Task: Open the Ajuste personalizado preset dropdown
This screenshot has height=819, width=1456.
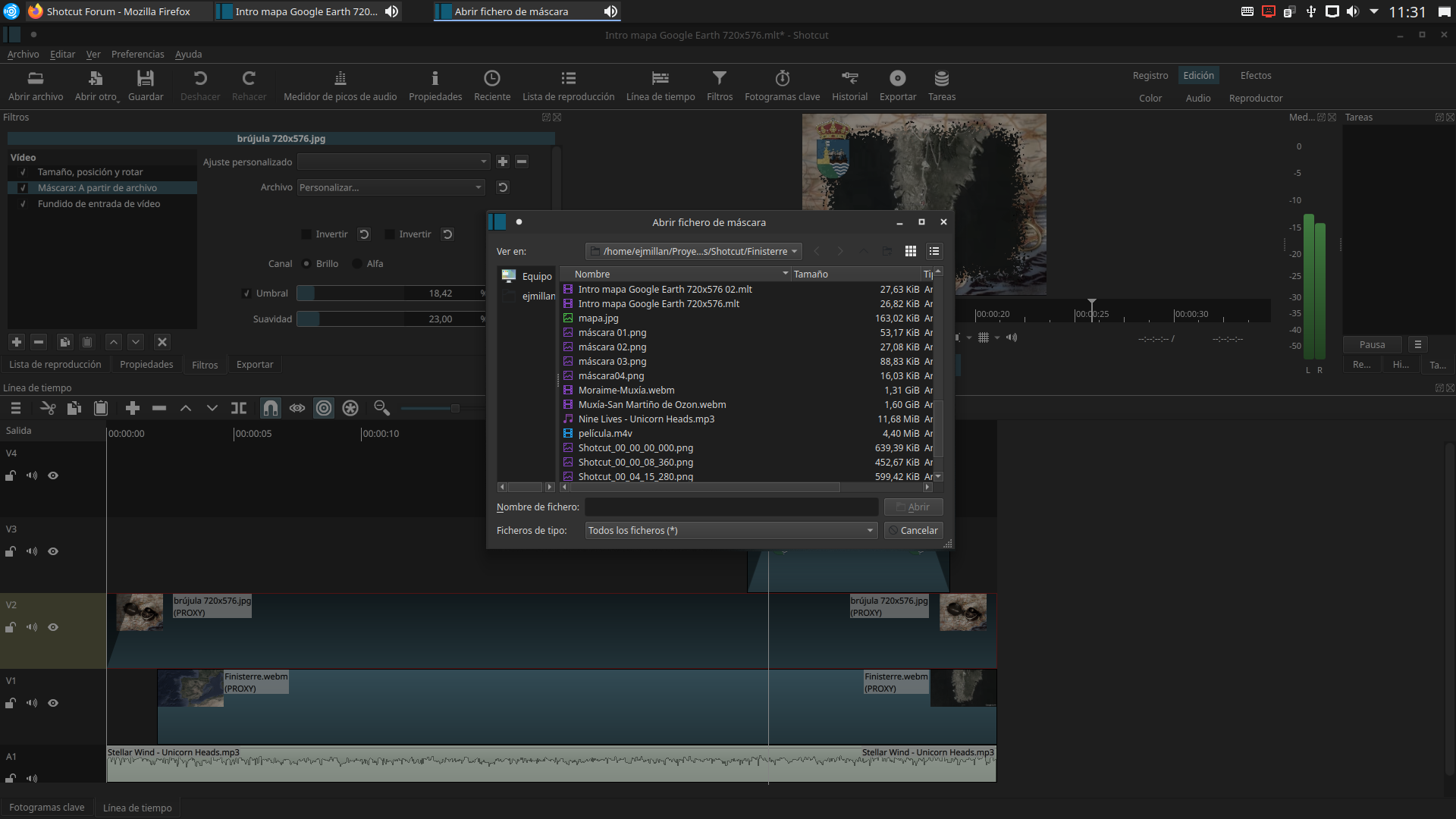Action: click(x=393, y=162)
